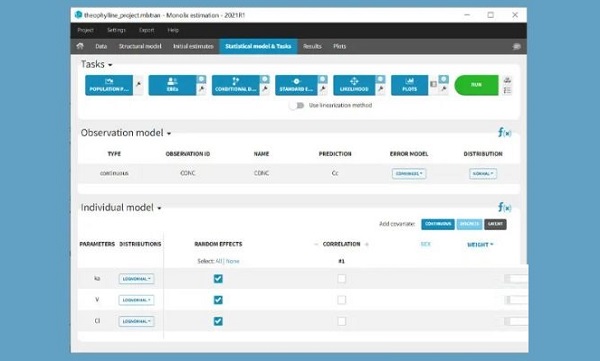The image size is (600, 361).
Task: Run the EBEs task button
Action: (x=172, y=85)
